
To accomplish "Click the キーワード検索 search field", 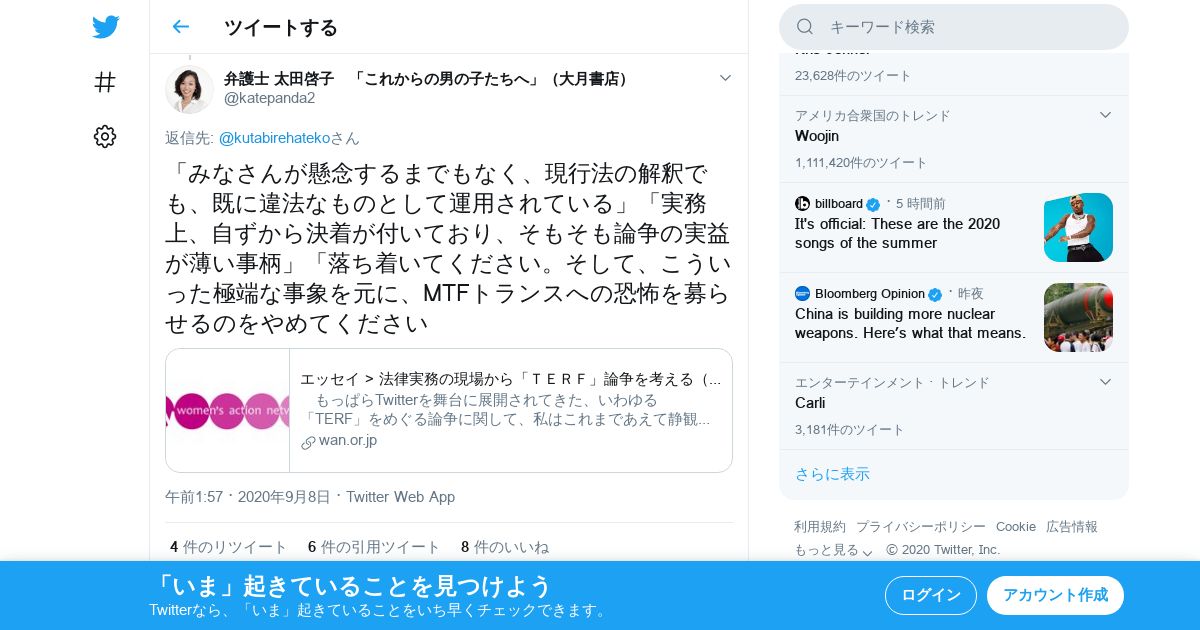I will [954, 27].
